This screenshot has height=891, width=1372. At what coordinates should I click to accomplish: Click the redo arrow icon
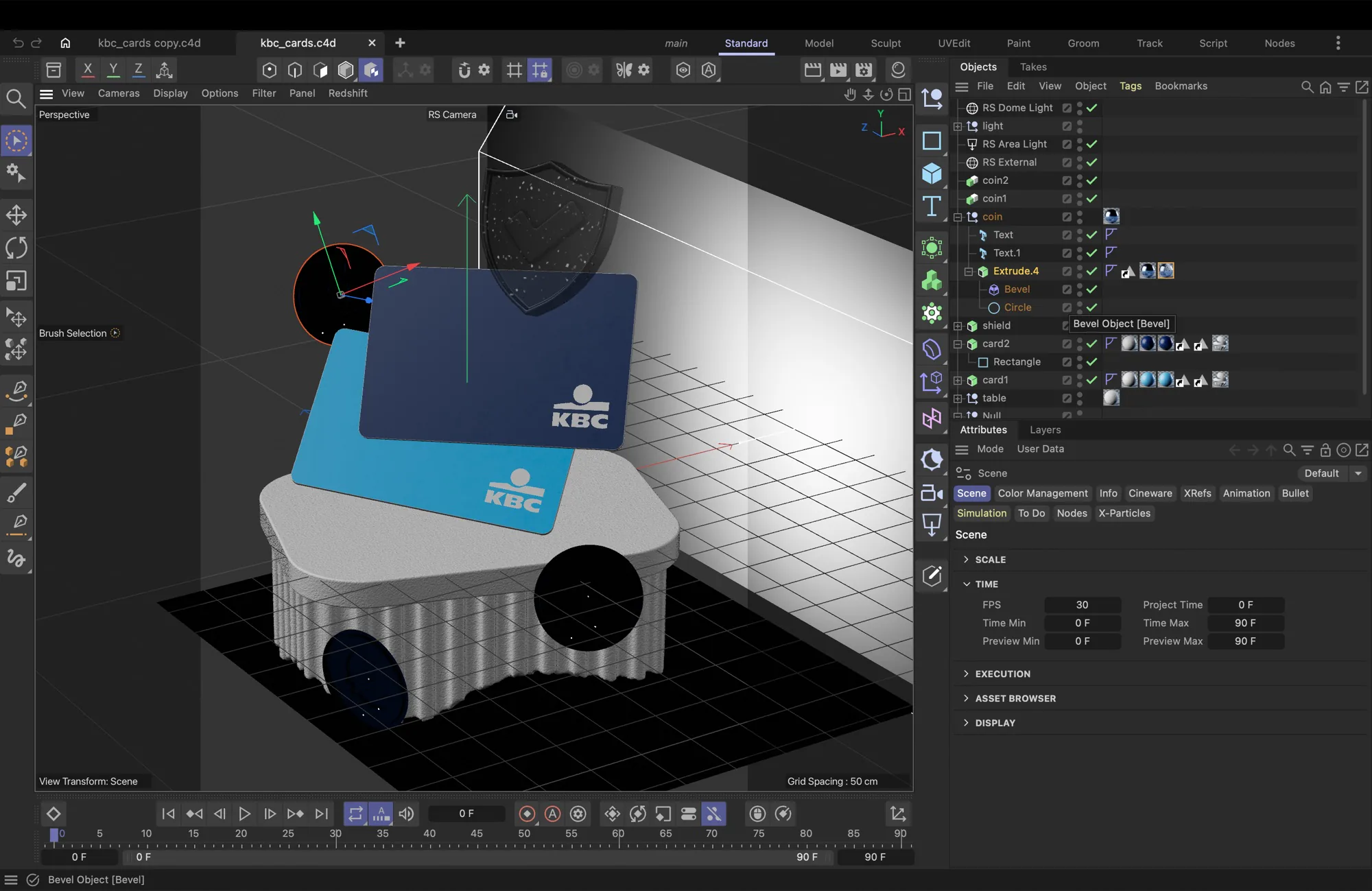coord(36,43)
